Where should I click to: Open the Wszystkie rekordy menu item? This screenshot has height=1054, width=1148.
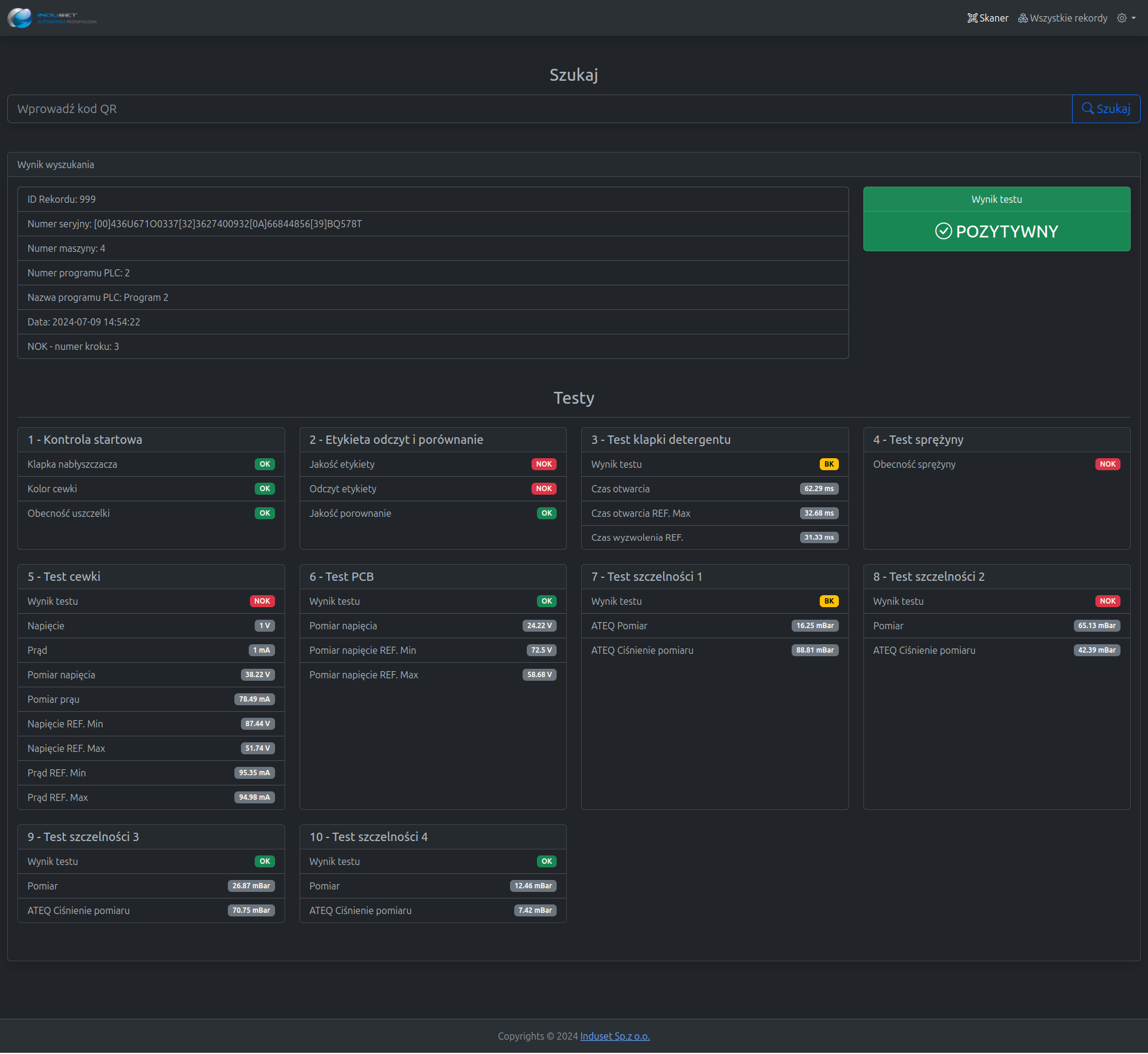(1068, 18)
